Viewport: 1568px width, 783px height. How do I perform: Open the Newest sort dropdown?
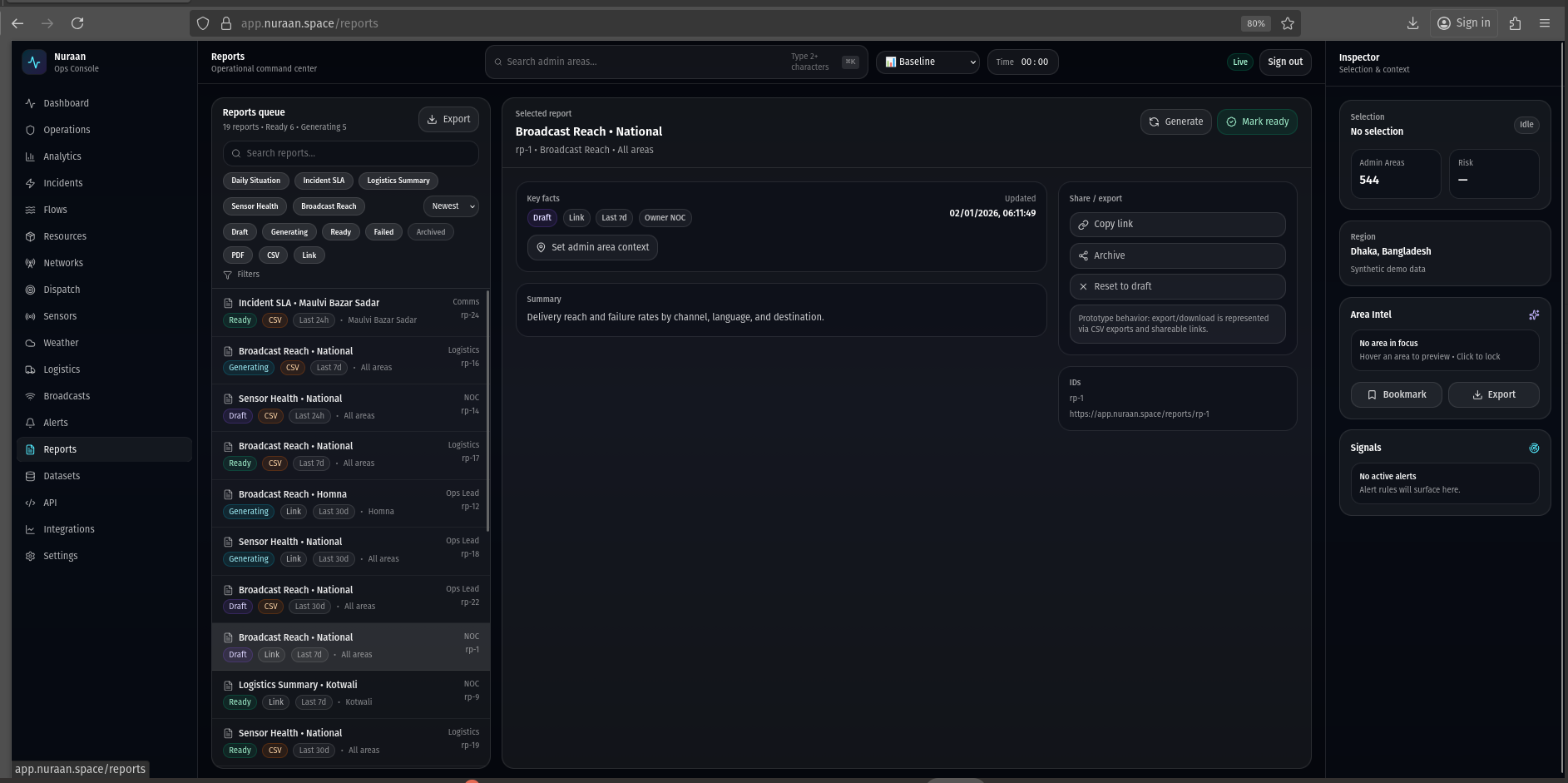coord(451,206)
